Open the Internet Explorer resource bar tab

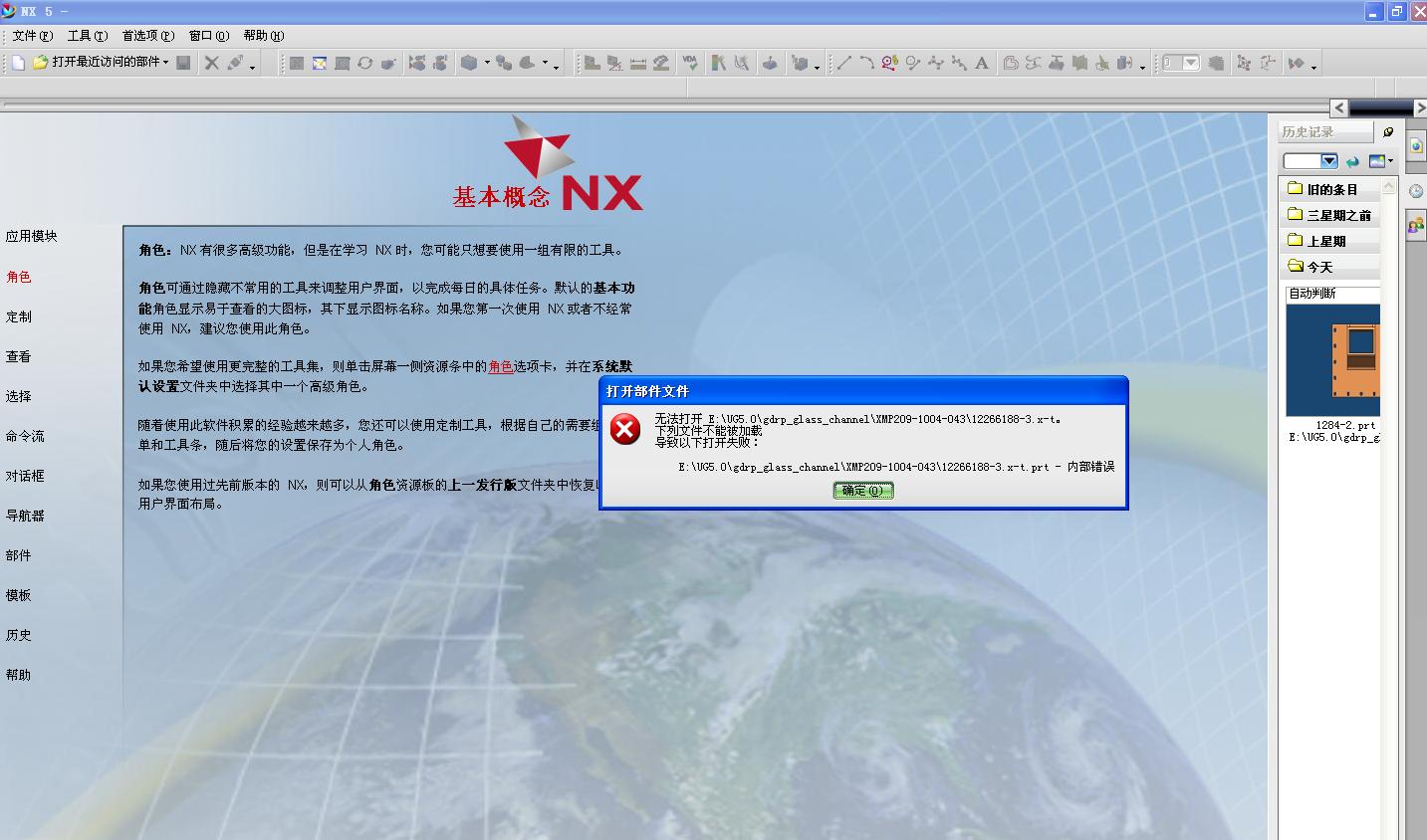(1415, 145)
